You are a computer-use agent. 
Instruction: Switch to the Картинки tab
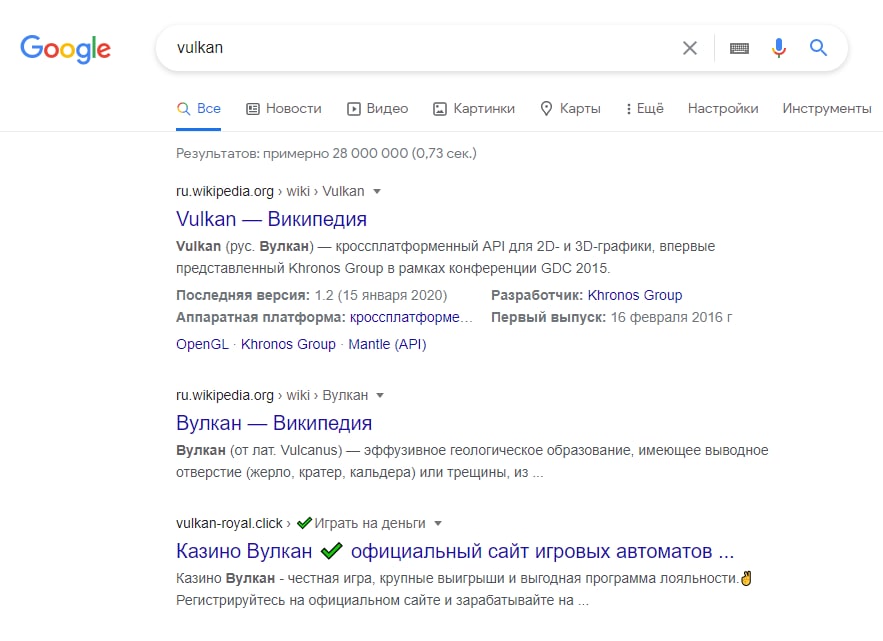tap(474, 108)
